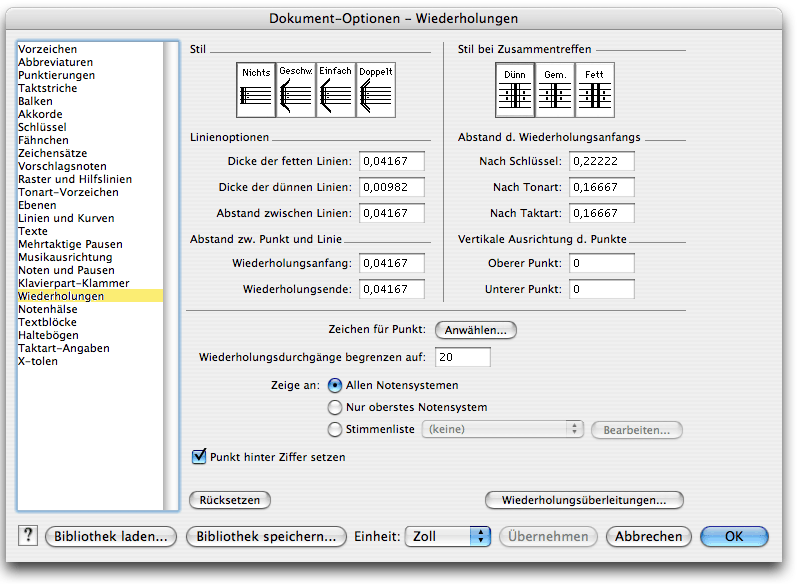Open the Stimmenliste (keine) popup menu
Image resolution: width=801 pixels, height=584 pixels.
(502, 429)
